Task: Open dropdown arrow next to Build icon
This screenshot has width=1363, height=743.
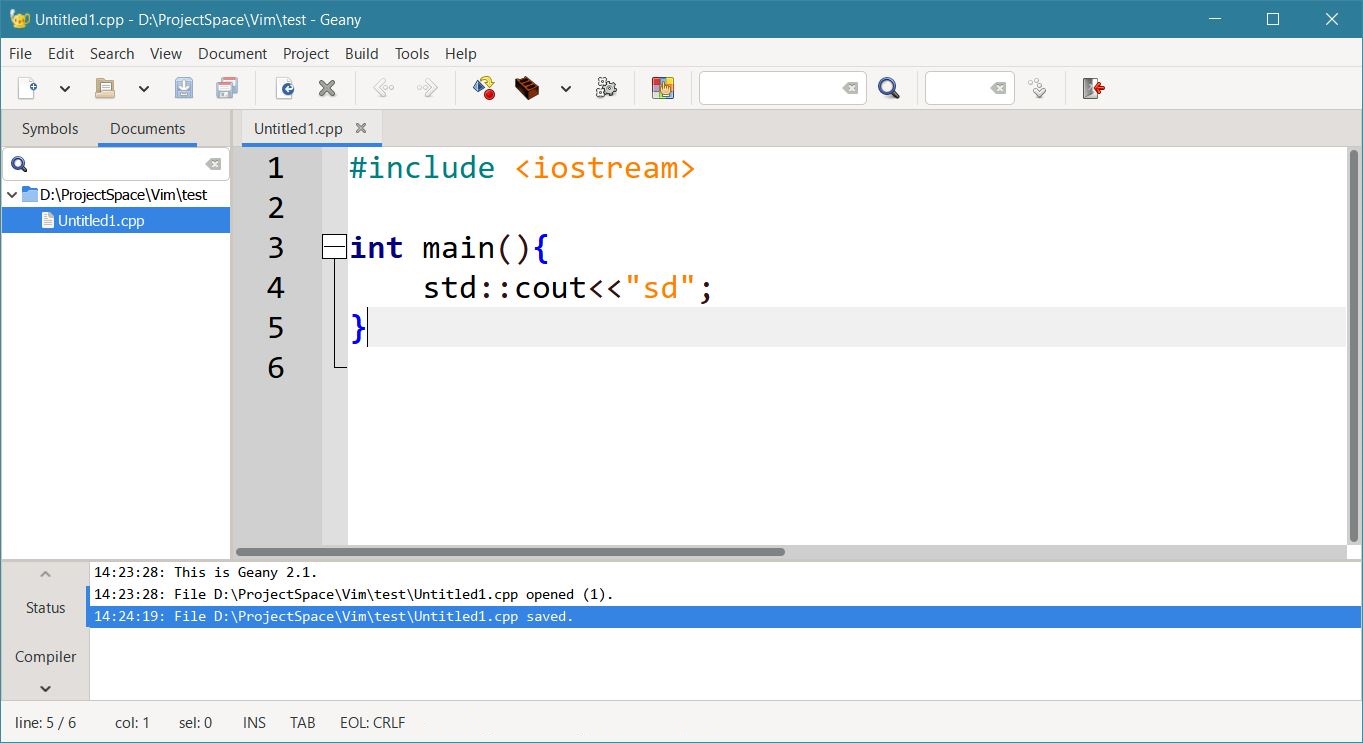Action: (566, 89)
